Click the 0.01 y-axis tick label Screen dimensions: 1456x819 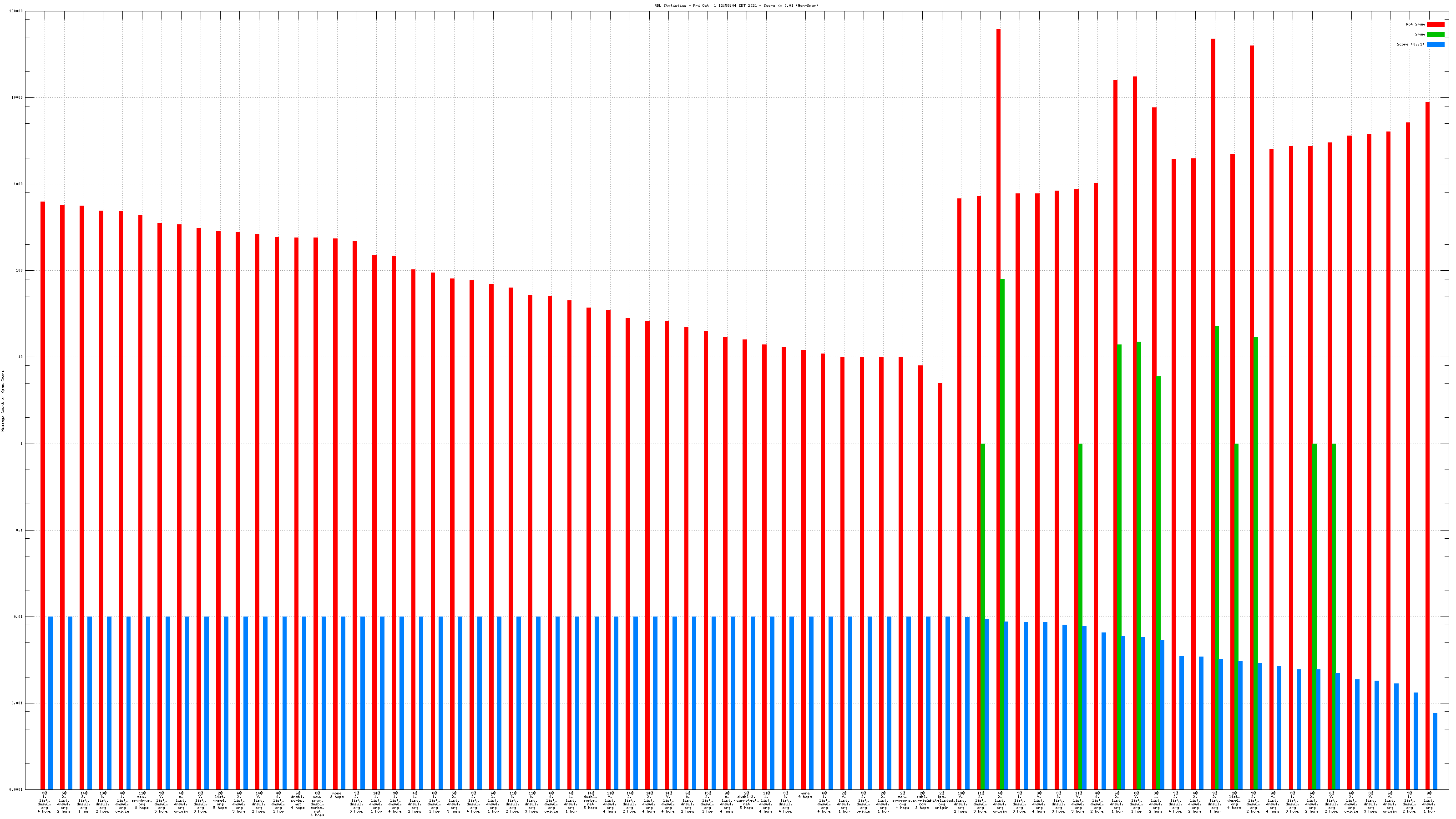click(19, 617)
